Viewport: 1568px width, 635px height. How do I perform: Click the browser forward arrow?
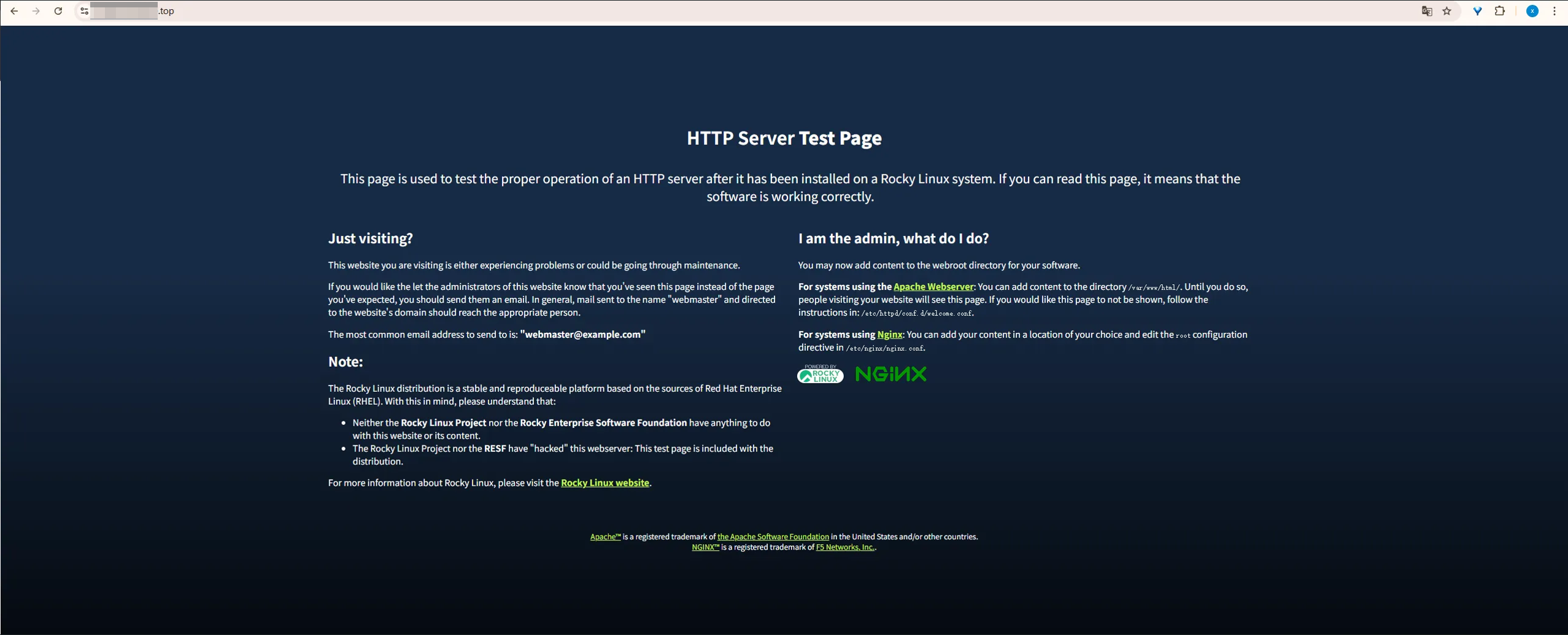[36, 11]
